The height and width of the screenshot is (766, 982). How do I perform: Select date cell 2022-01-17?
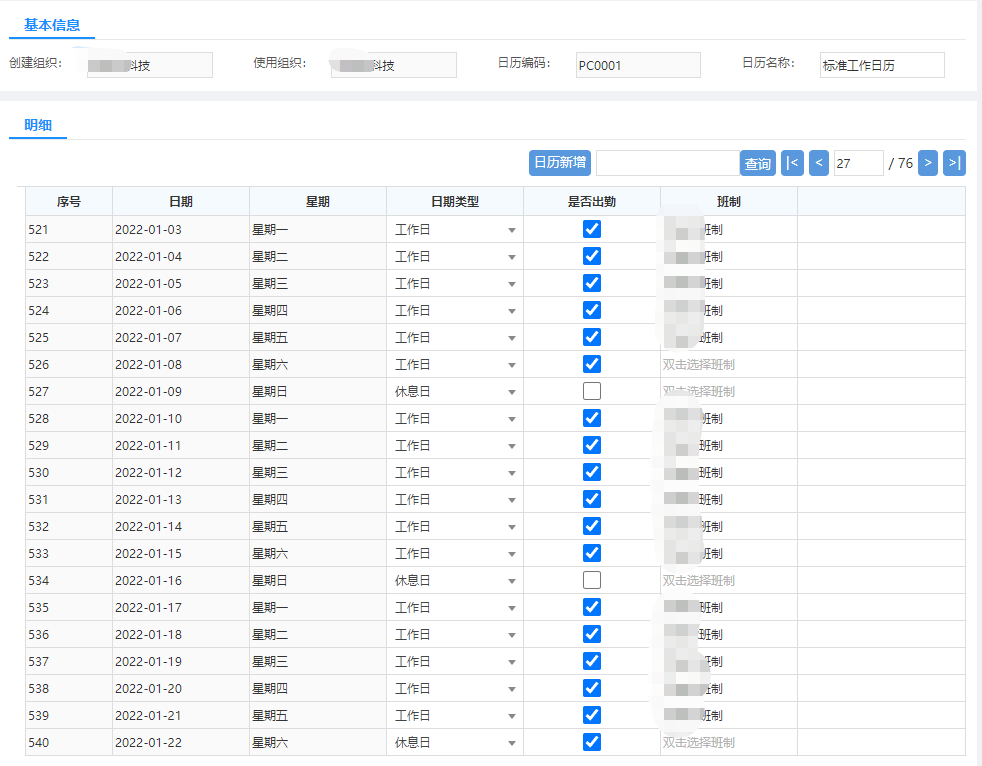click(181, 608)
